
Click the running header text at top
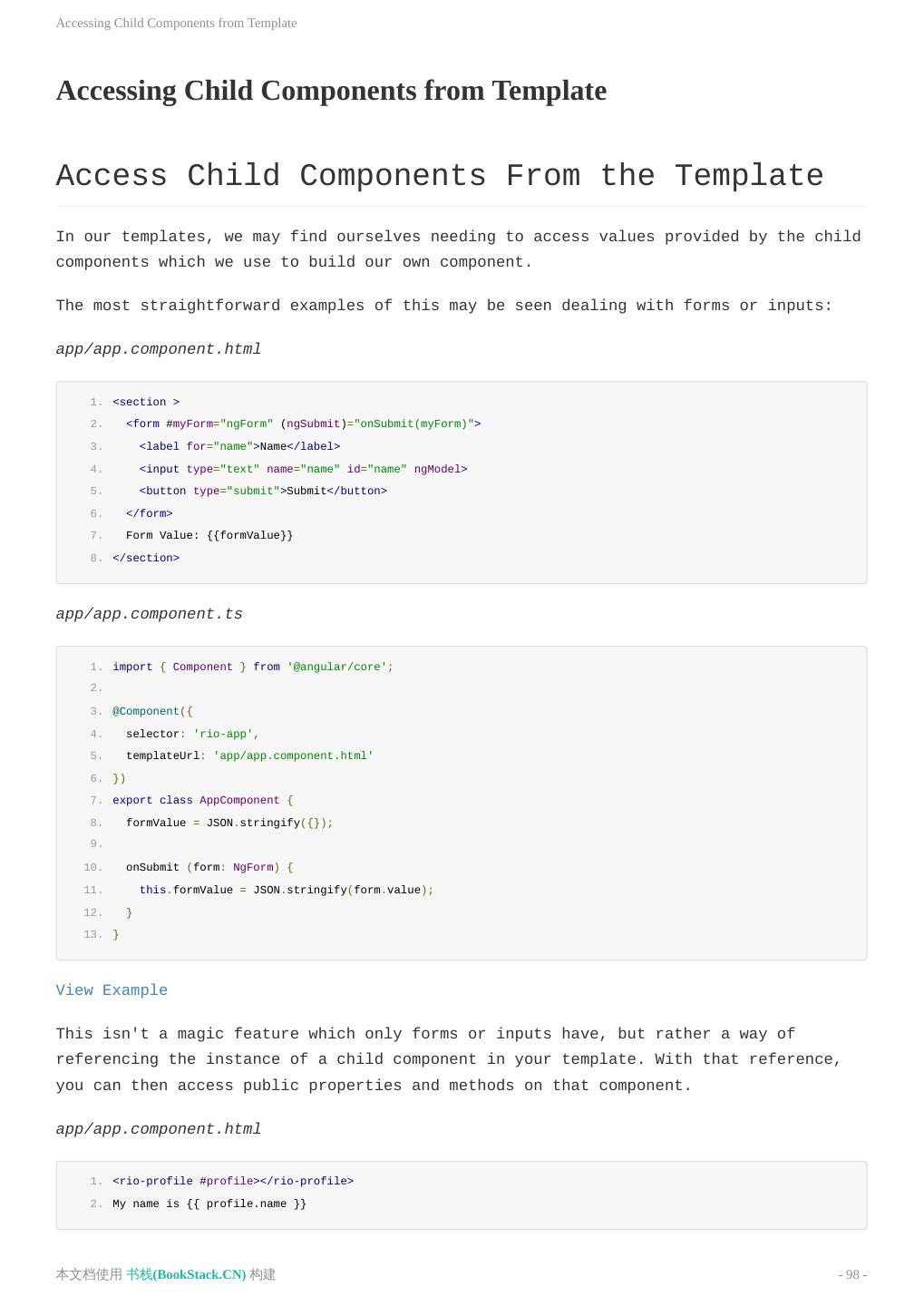(x=176, y=23)
